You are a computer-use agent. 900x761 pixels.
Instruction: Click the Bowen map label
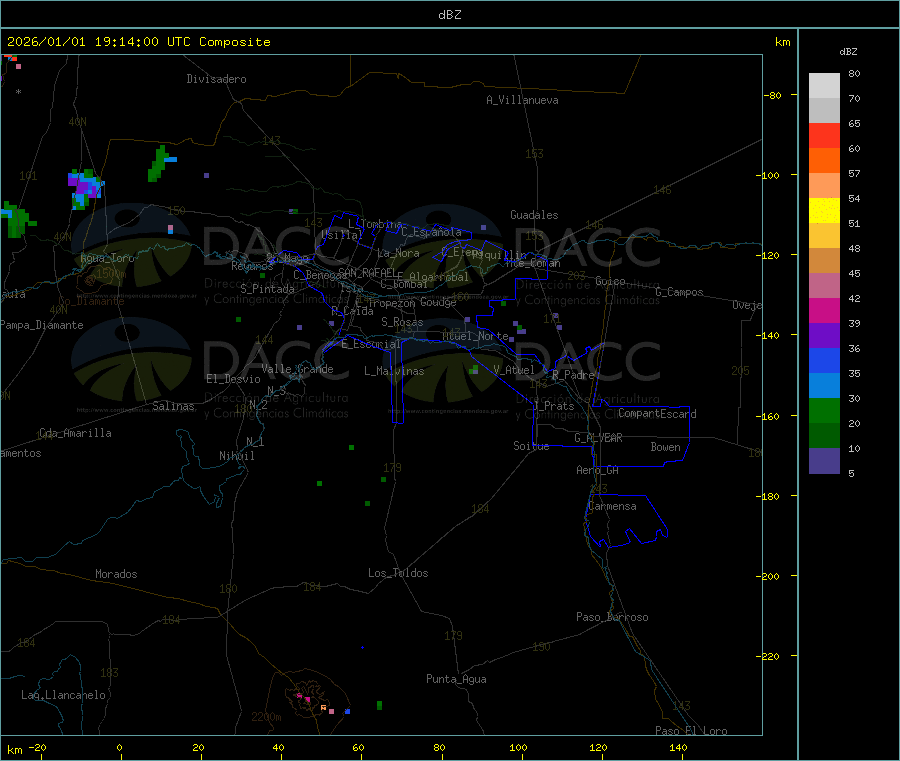point(665,447)
